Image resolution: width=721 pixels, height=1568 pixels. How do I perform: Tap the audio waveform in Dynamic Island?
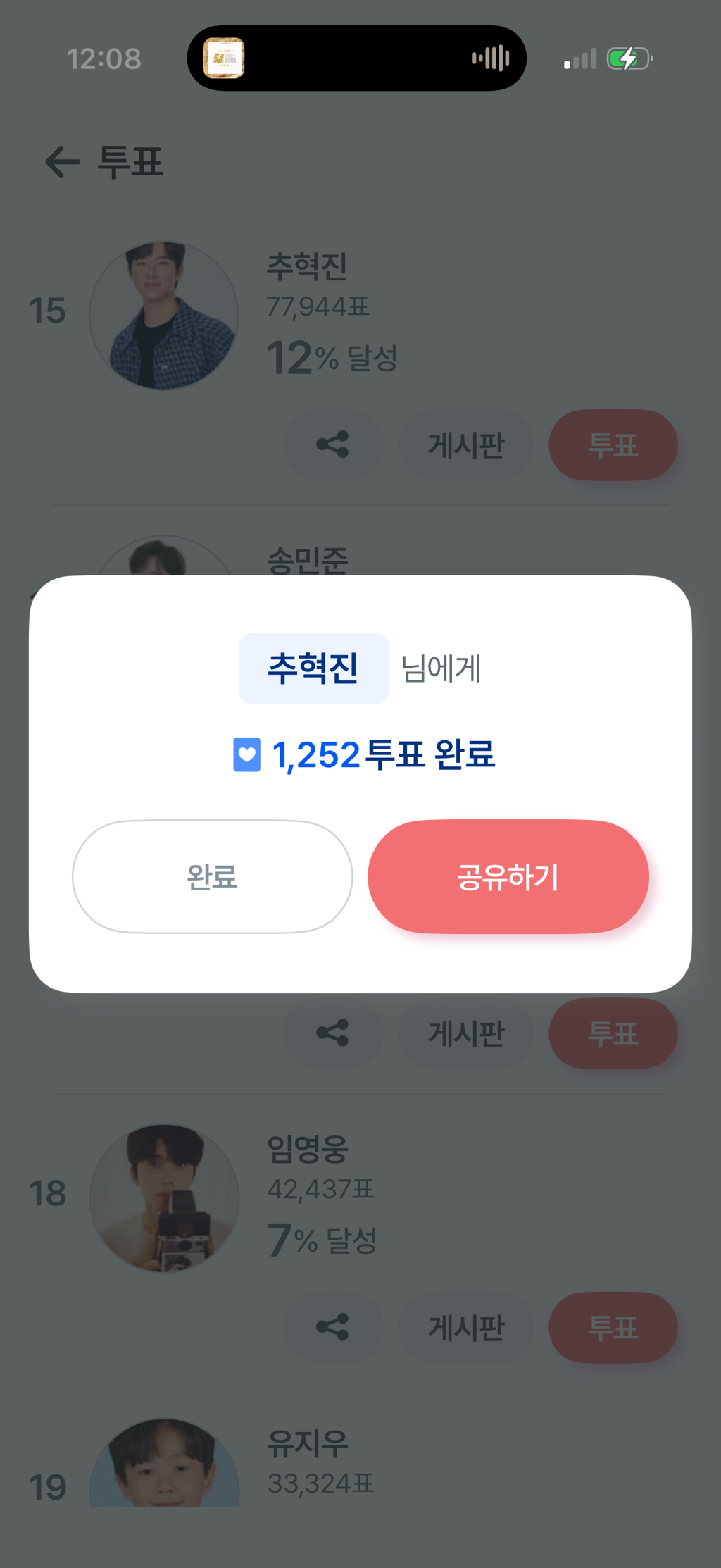(x=491, y=58)
